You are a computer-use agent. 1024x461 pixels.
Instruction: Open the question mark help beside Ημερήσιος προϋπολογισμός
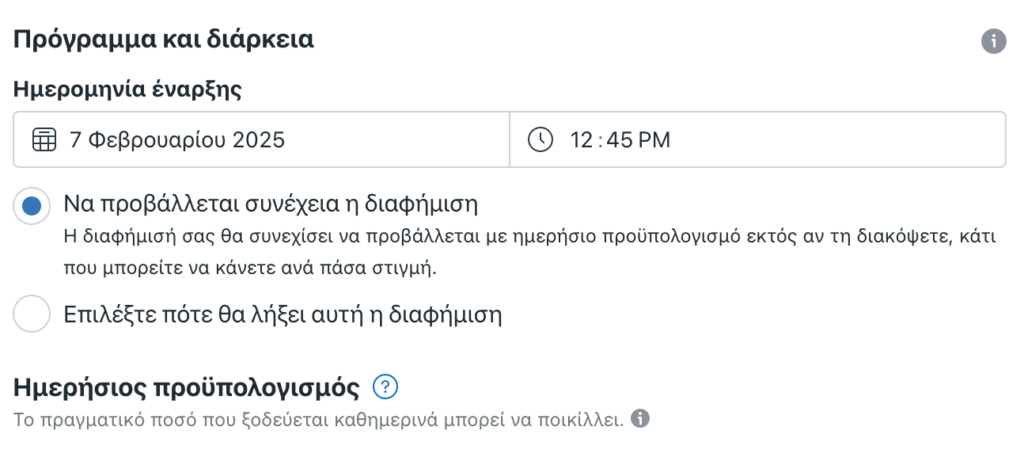point(385,388)
